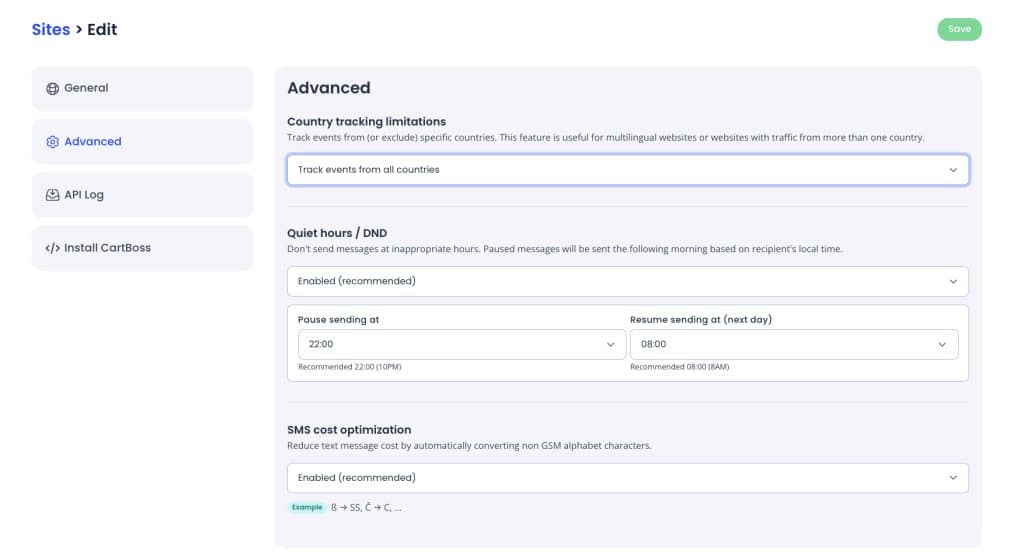This screenshot has width=1024, height=558.
Task: Open the Track events from all countries dropdown
Action: click(x=628, y=170)
